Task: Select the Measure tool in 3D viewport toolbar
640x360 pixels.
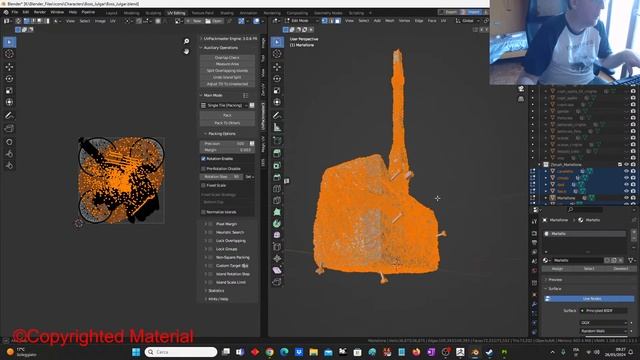Action: click(x=277, y=128)
